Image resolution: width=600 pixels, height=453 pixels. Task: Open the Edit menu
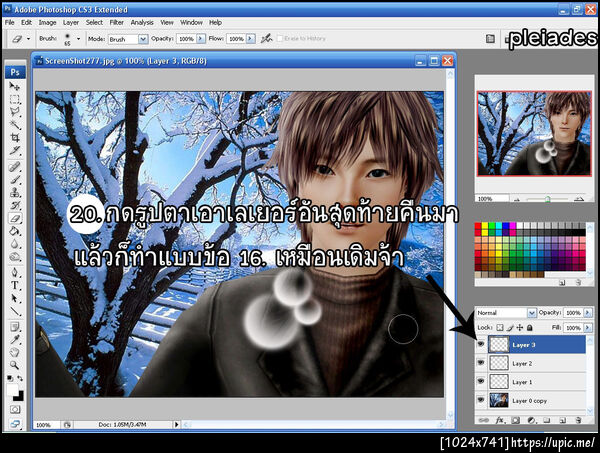(26, 23)
